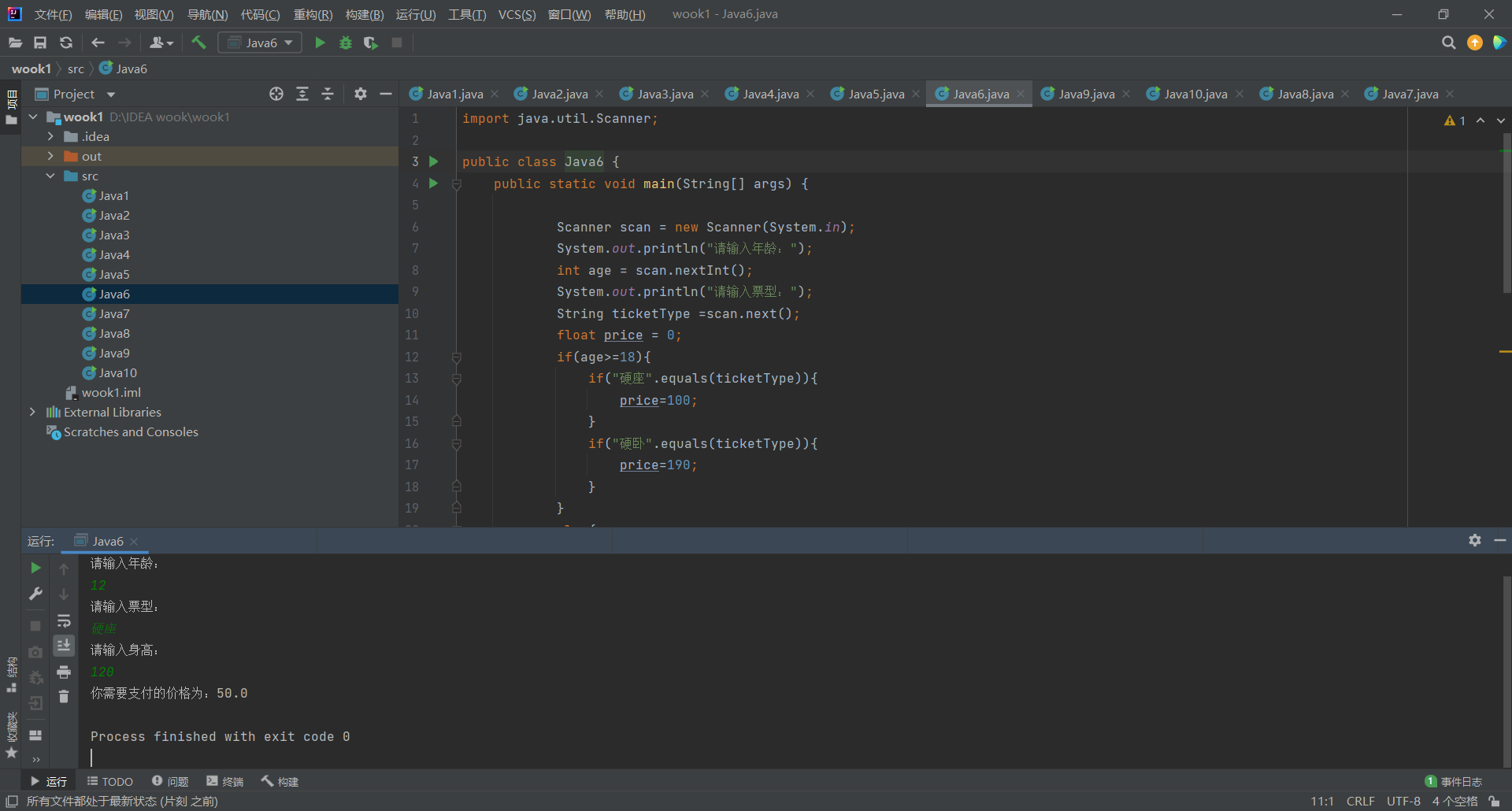Print console output using printer icon
This screenshot has height=811, width=1512.
coord(64,672)
